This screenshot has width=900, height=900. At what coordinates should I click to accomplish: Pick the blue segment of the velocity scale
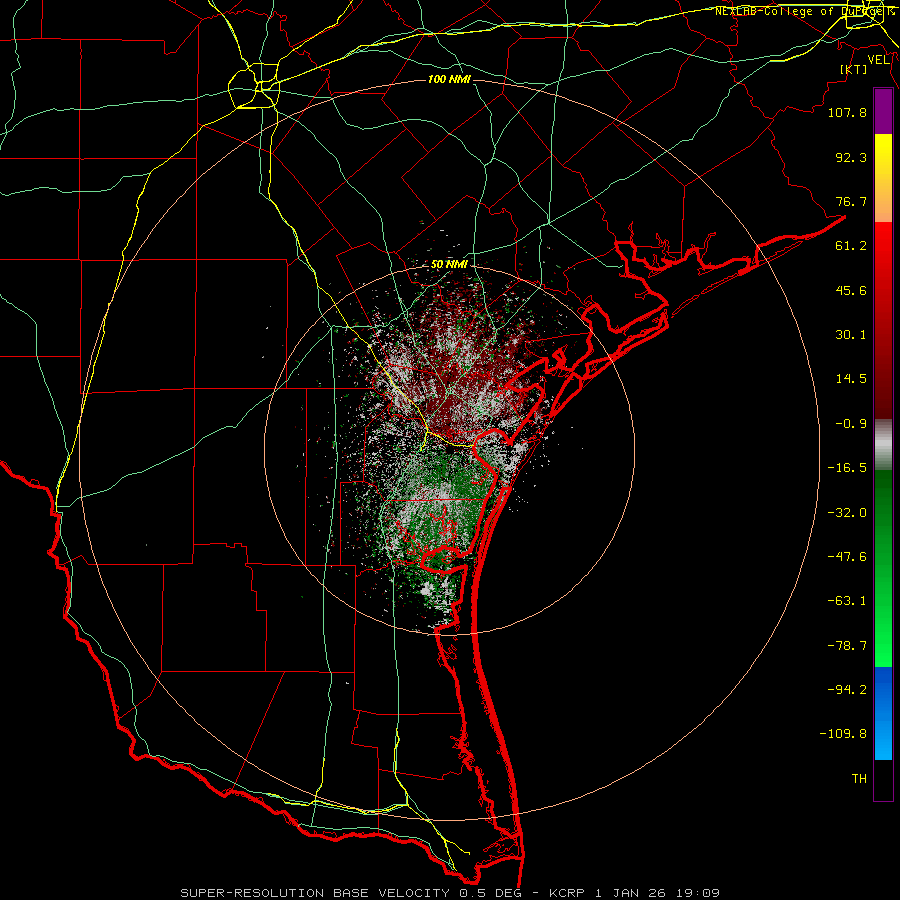(x=883, y=713)
